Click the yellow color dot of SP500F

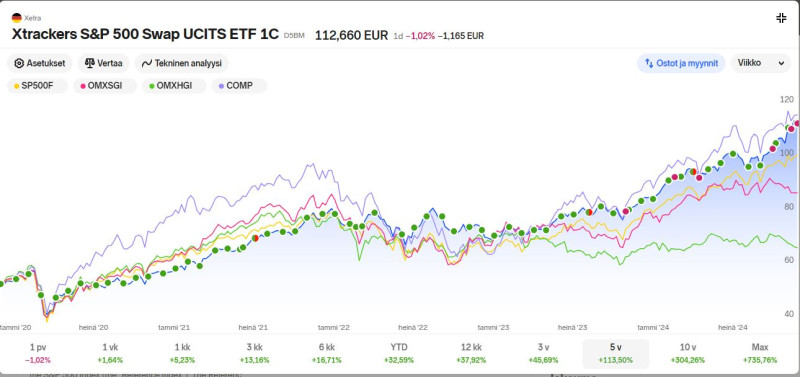pos(16,86)
